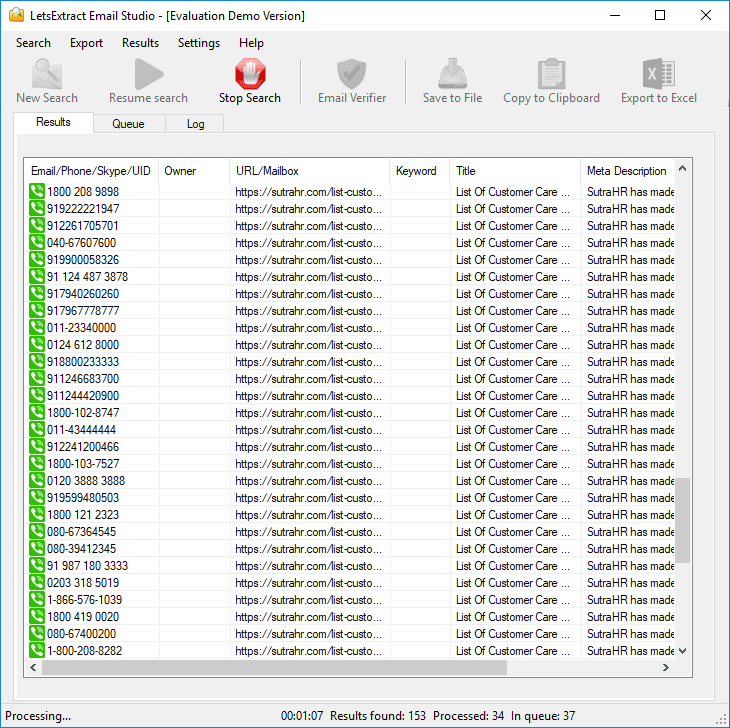Click phone icon beside 1-800-208-8282
The width and height of the screenshot is (730, 728).
[37, 650]
